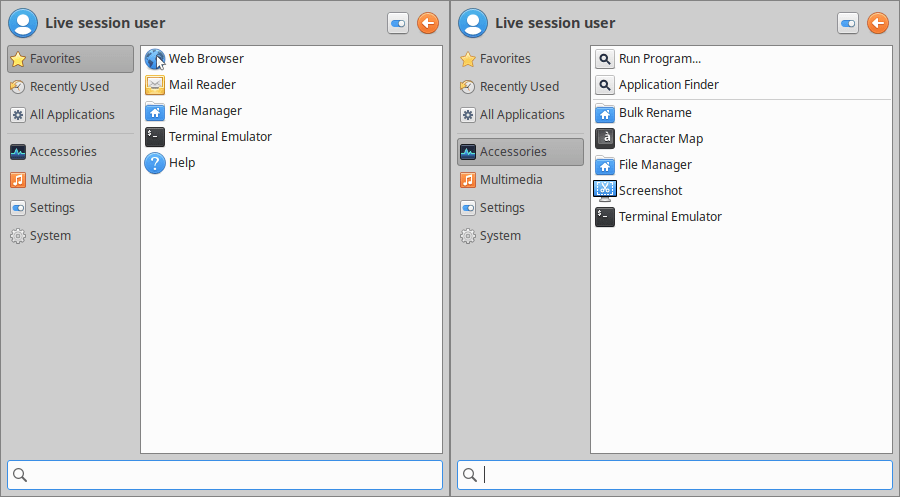The width and height of the screenshot is (900, 497).
Task: Select Recently Used category in left menu
Action: [x=69, y=87]
